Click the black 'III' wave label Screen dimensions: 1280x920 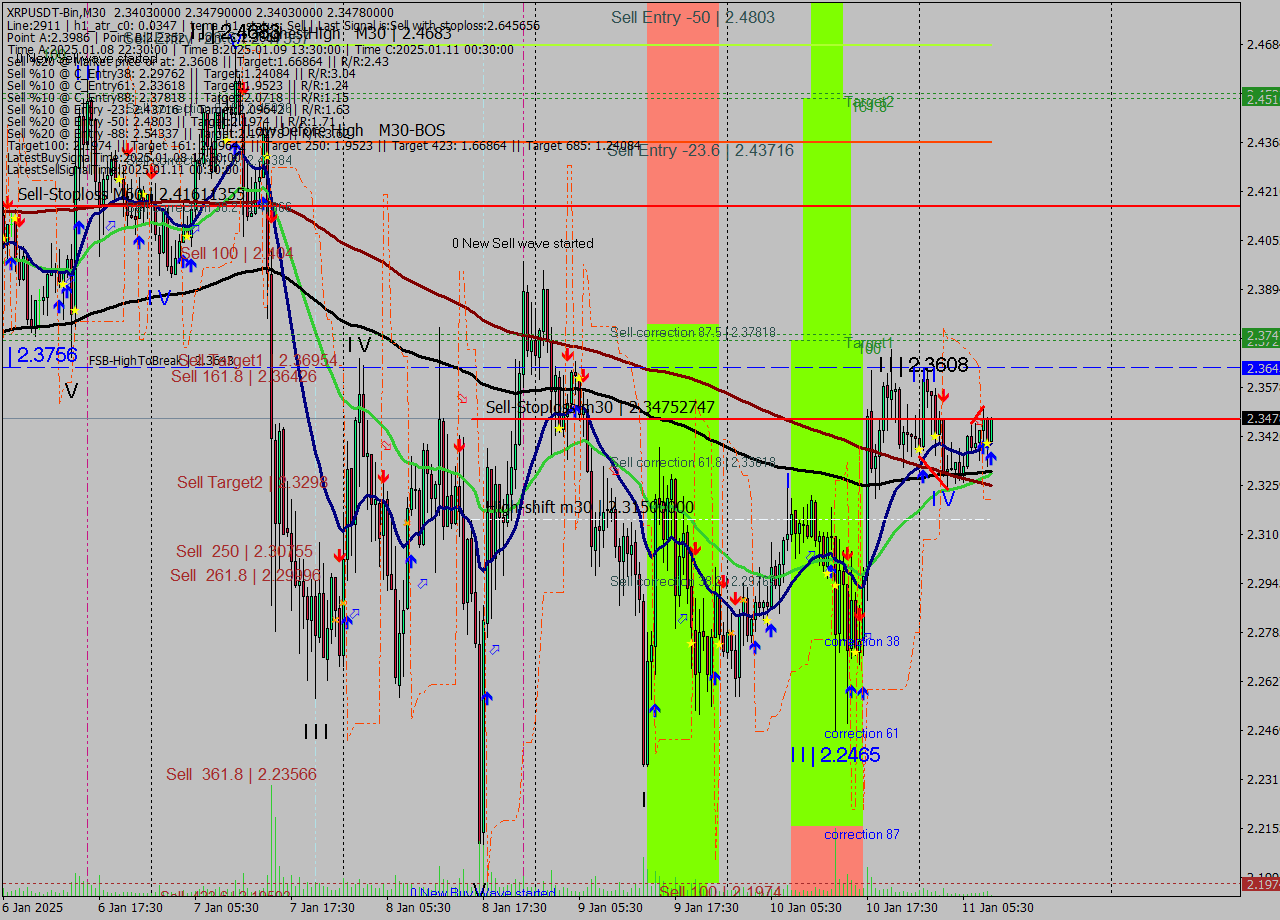(x=316, y=733)
